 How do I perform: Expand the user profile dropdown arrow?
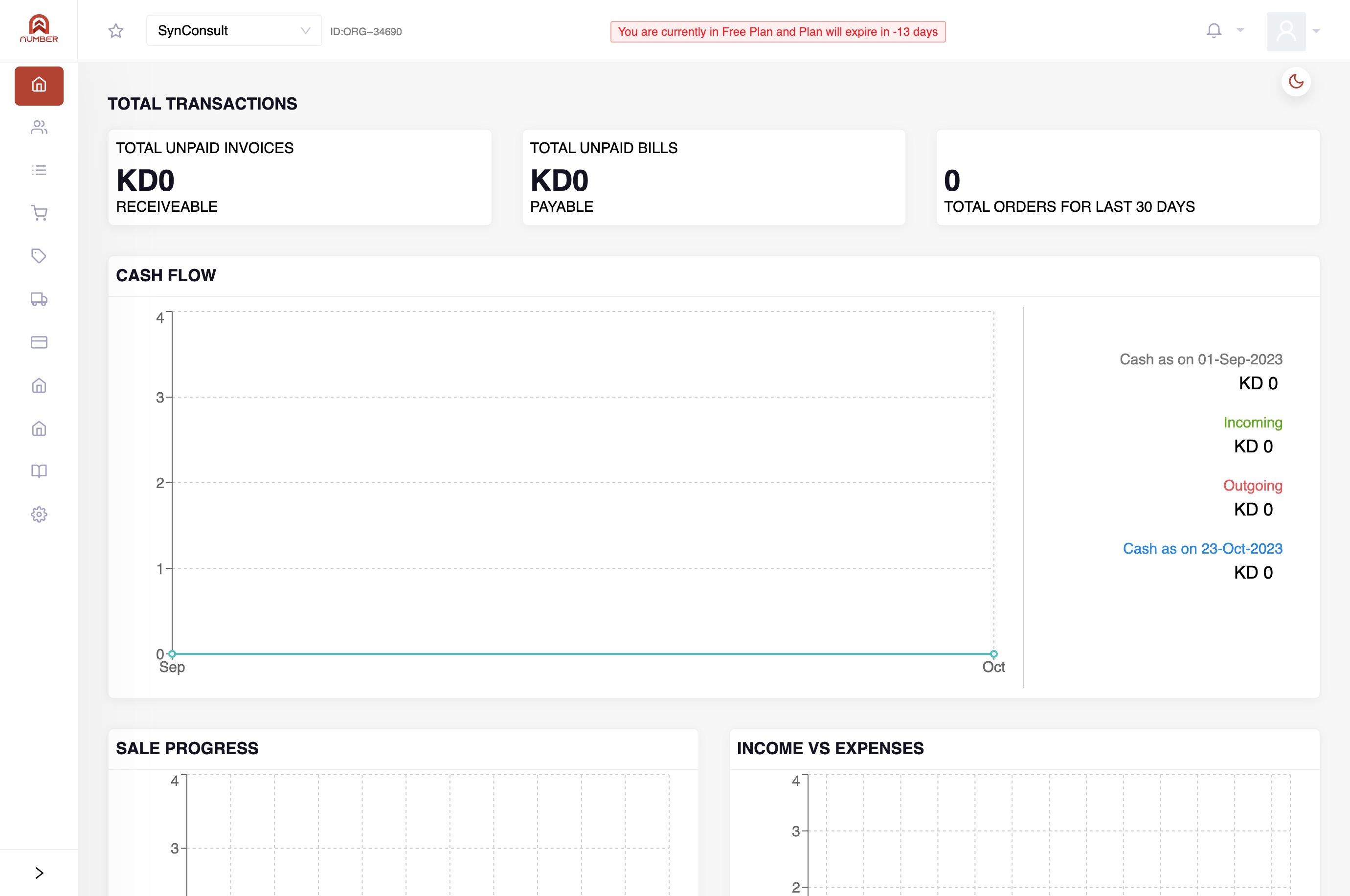click(x=1316, y=31)
